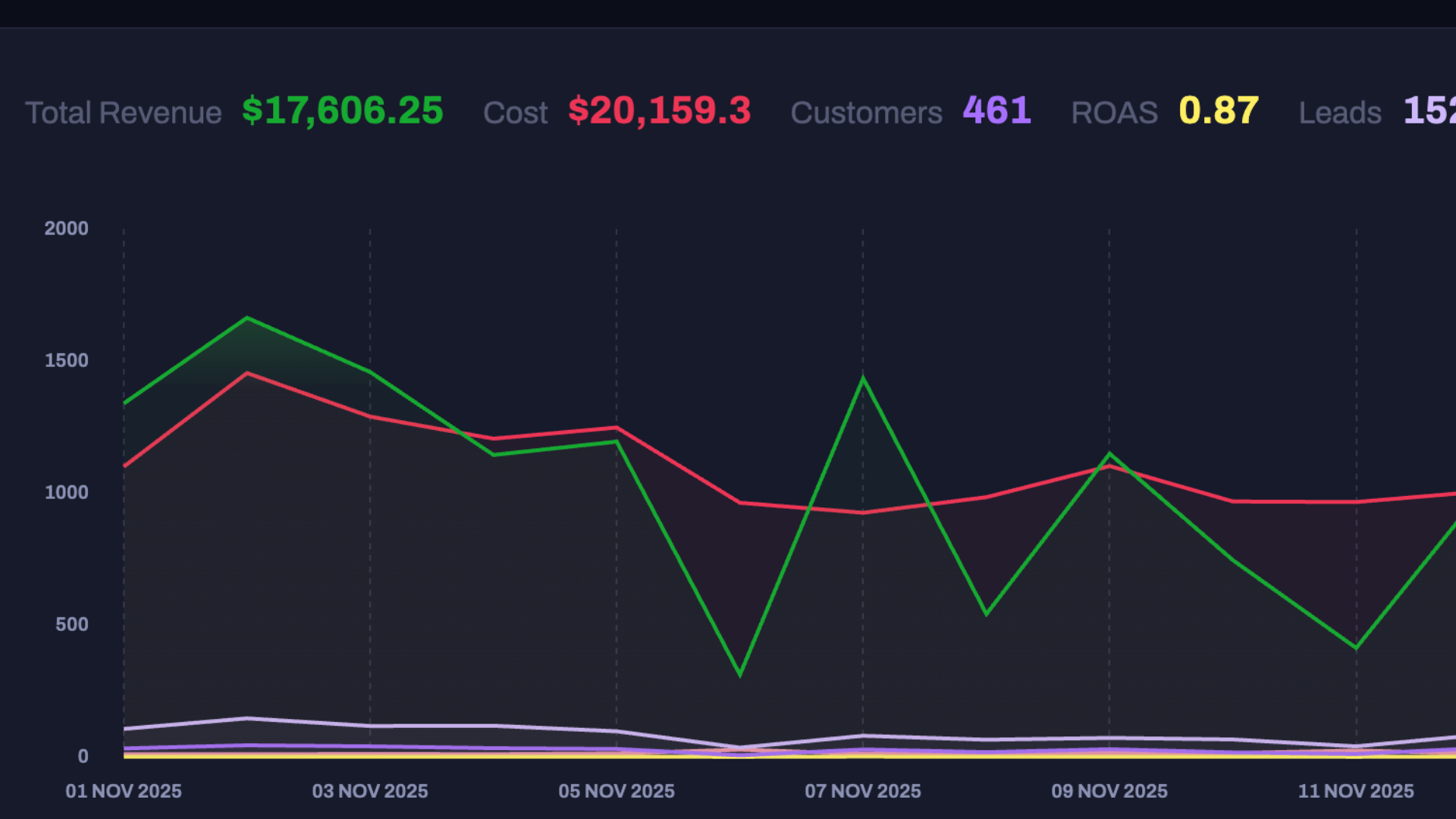This screenshot has height=819, width=1456.
Task: Toggle the Customers metric label
Action: [x=866, y=113]
